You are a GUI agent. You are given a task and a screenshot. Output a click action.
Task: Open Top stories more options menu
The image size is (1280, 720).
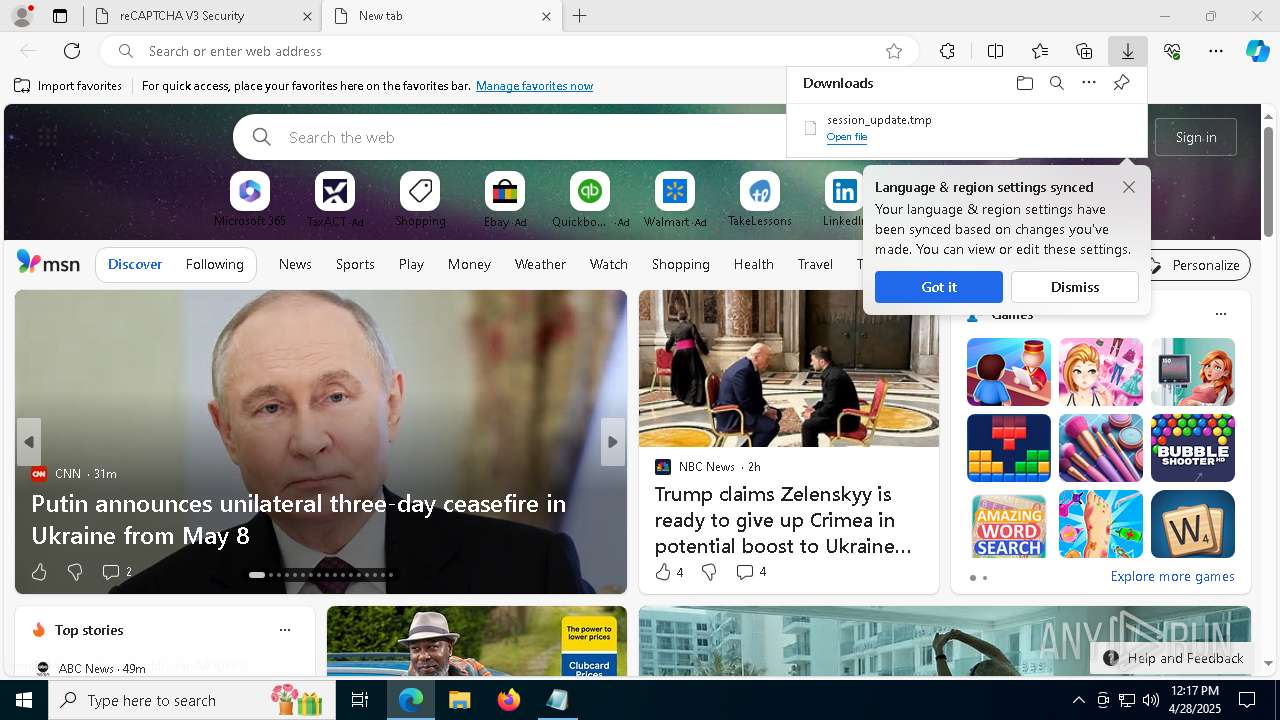click(285, 630)
